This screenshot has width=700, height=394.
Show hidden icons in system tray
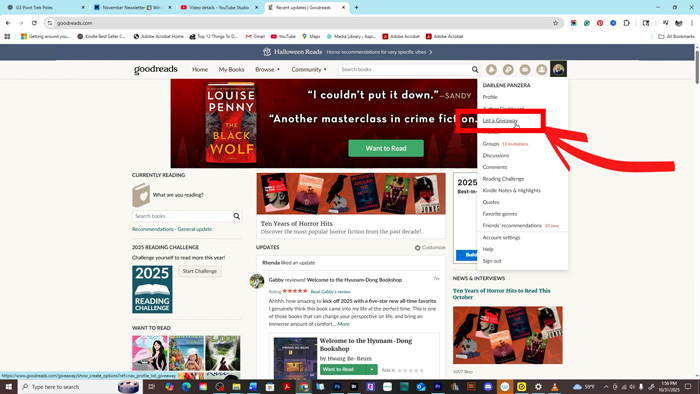tap(606, 387)
